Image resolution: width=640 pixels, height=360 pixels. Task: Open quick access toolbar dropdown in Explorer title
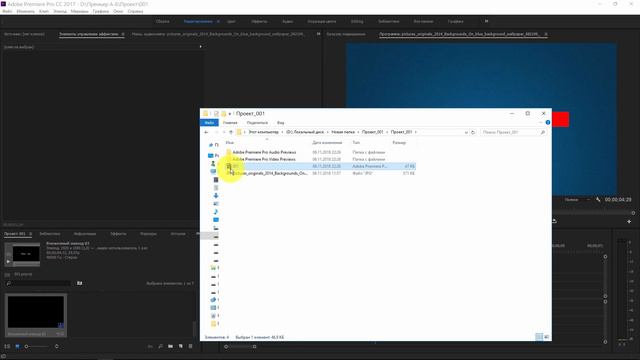230,114
